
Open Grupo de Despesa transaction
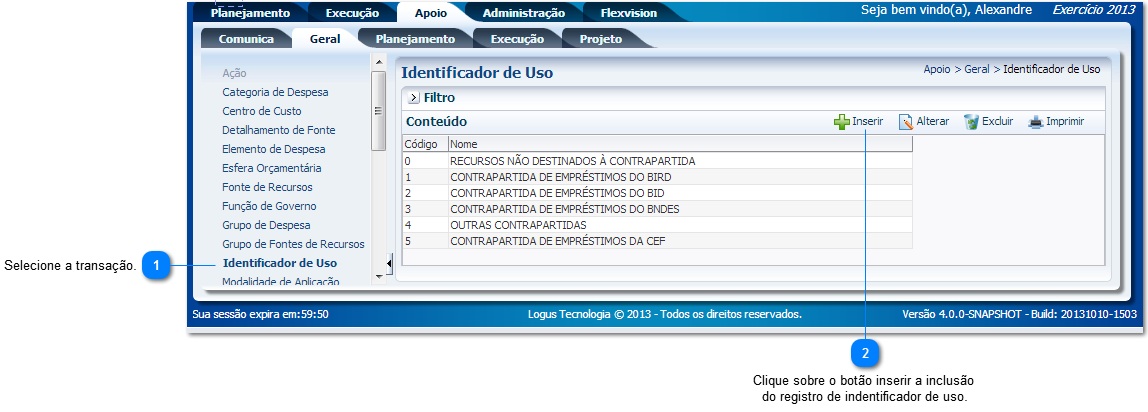tap(266, 225)
